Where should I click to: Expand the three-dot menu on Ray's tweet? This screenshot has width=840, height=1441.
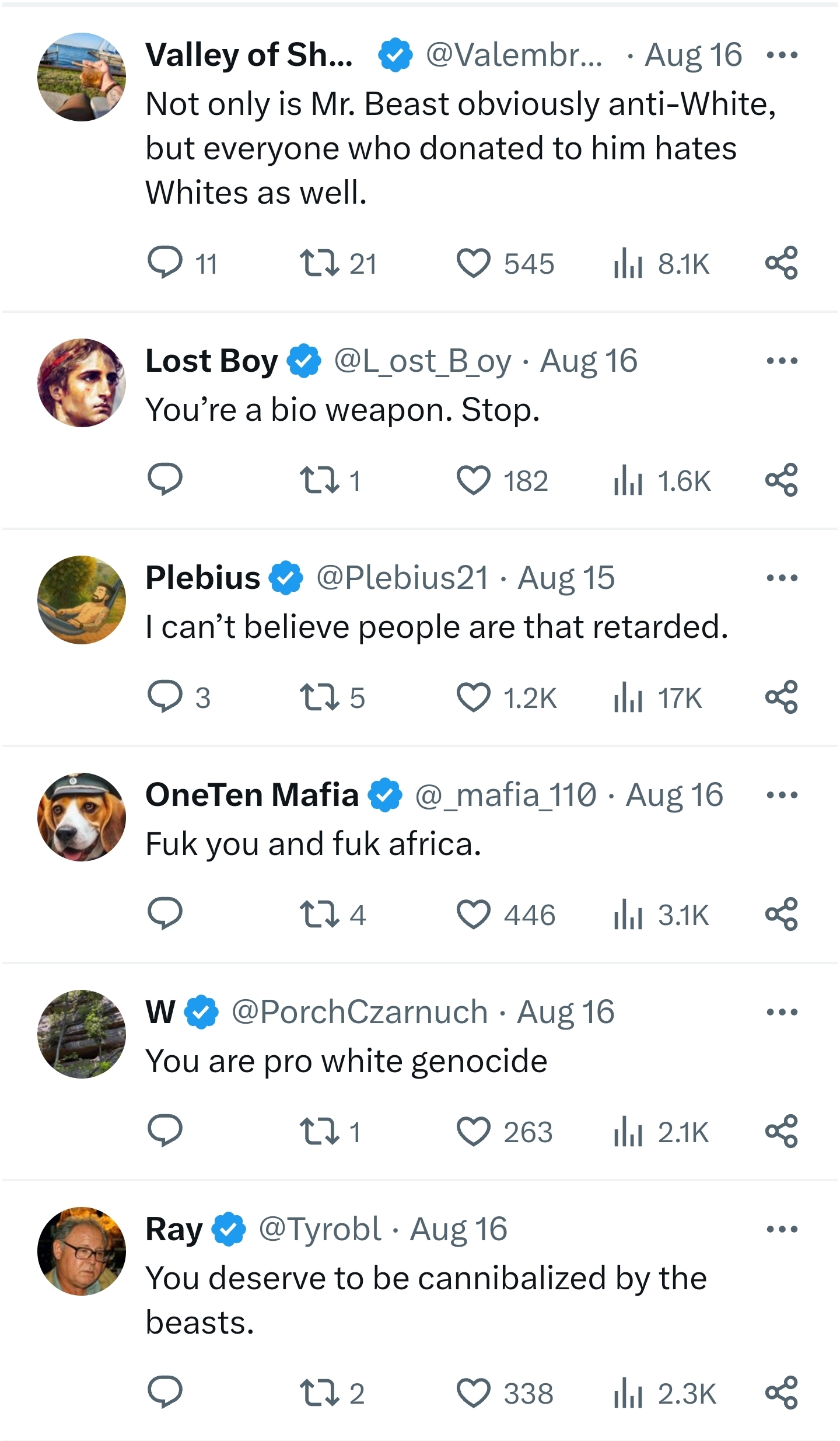(x=782, y=1229)
